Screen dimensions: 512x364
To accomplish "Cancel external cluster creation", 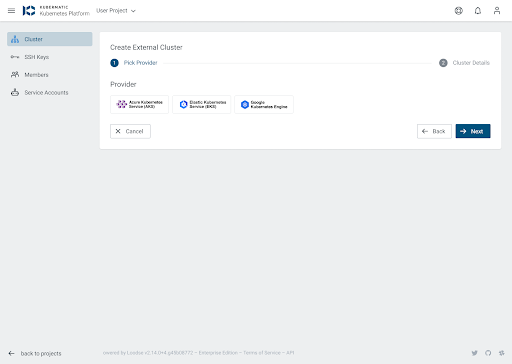I will [130, 131].
